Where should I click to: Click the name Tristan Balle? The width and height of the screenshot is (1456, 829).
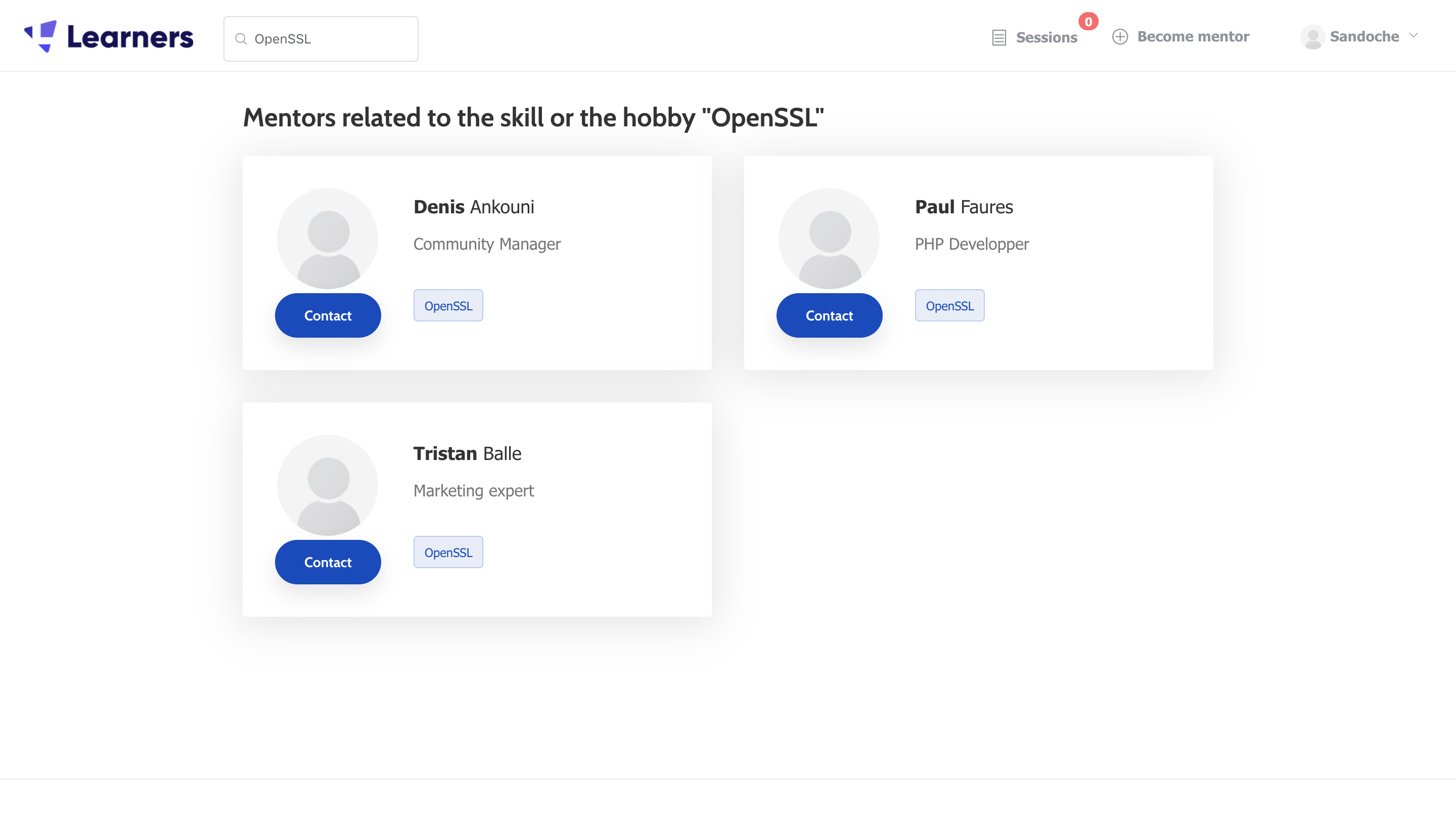click(468, 454)
